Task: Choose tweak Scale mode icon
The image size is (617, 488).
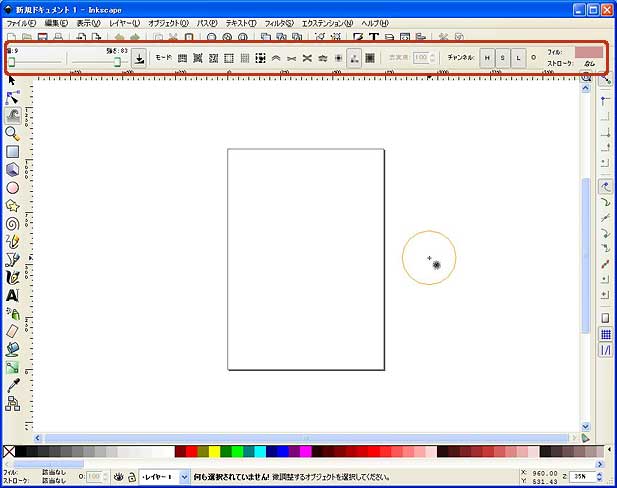Action: tap(229, 58)
